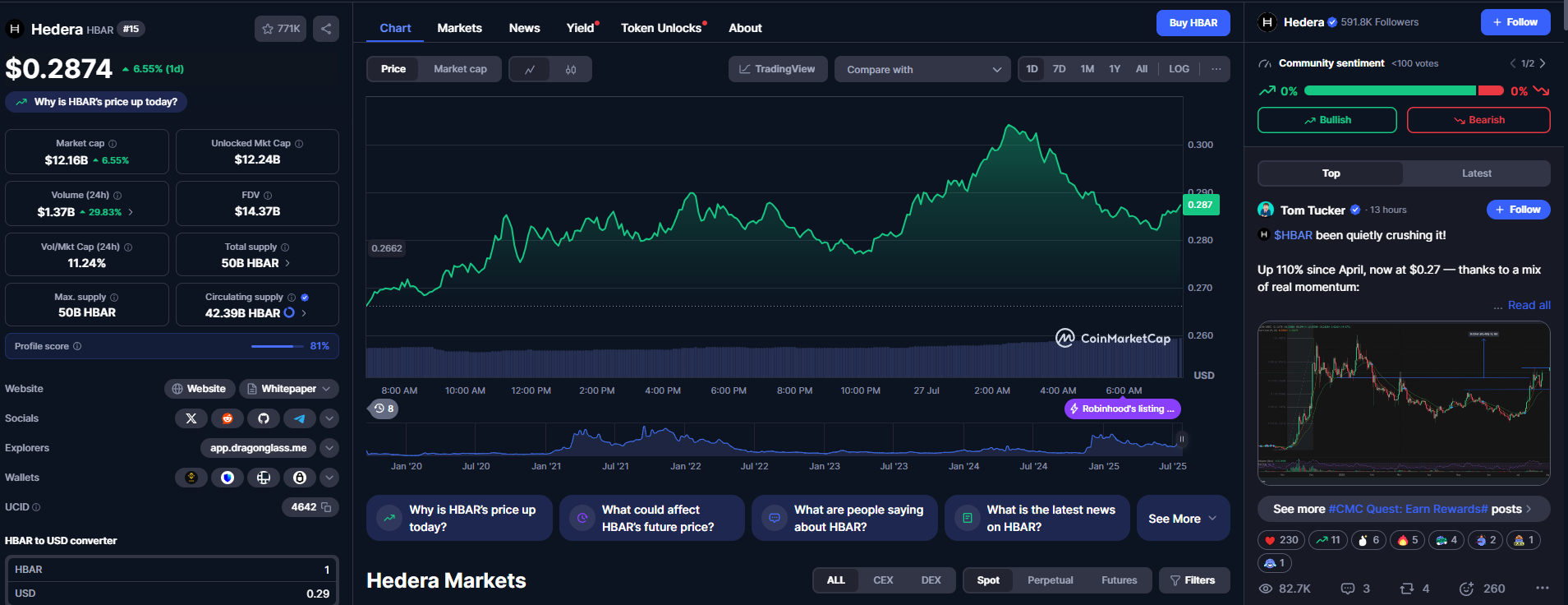The height and width of the screenshot is (605, 1568).
Task: Open the Markets tab
Action: pyautogui.click(x=459, y=28)
